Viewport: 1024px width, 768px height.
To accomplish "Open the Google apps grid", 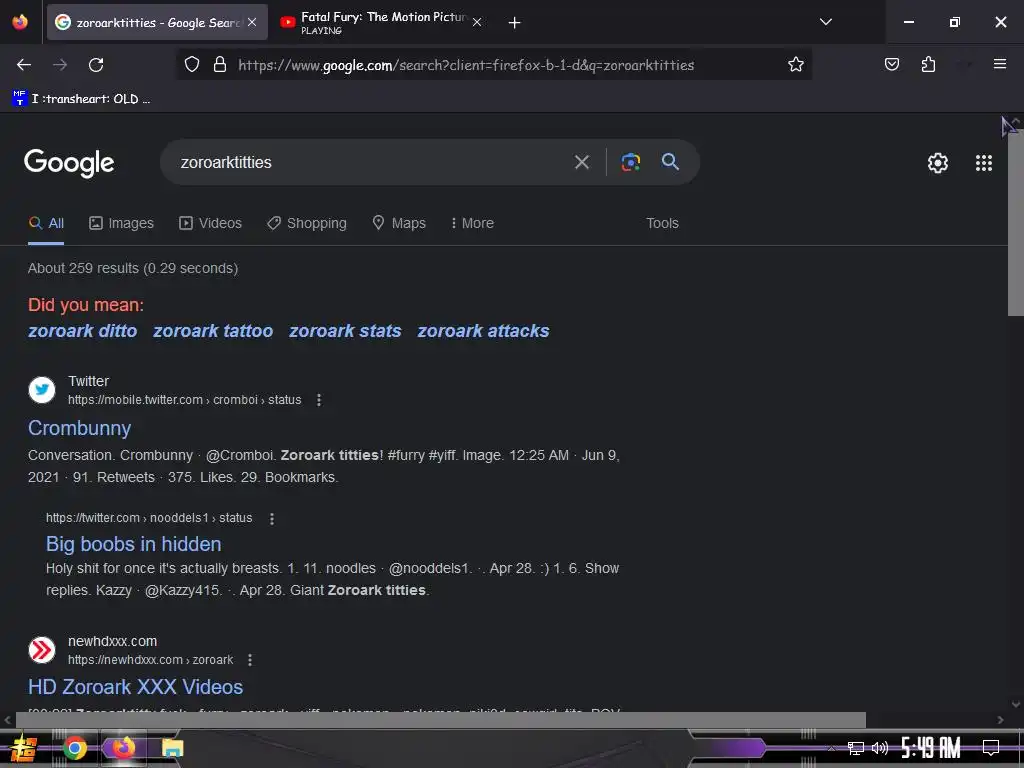I will (984, 163).
